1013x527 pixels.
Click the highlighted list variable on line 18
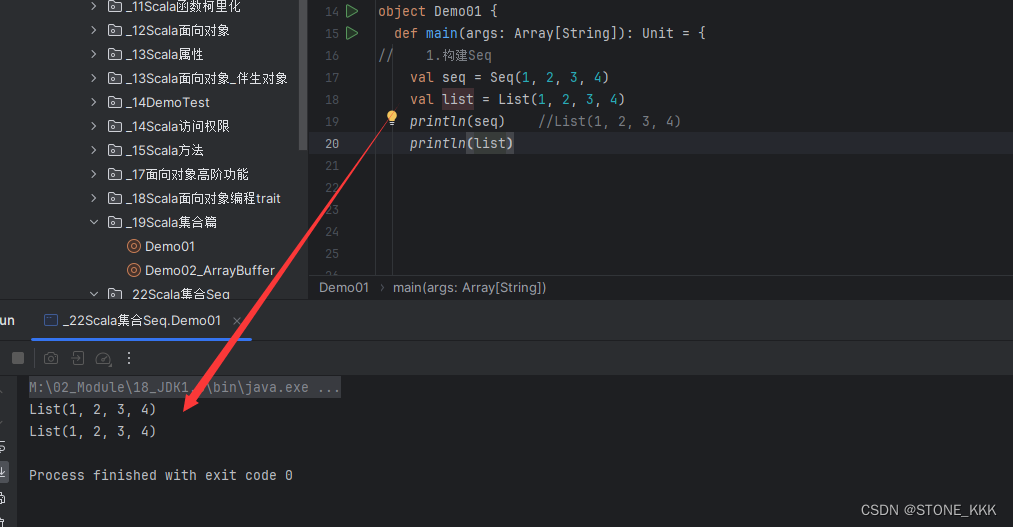(458, 99)
